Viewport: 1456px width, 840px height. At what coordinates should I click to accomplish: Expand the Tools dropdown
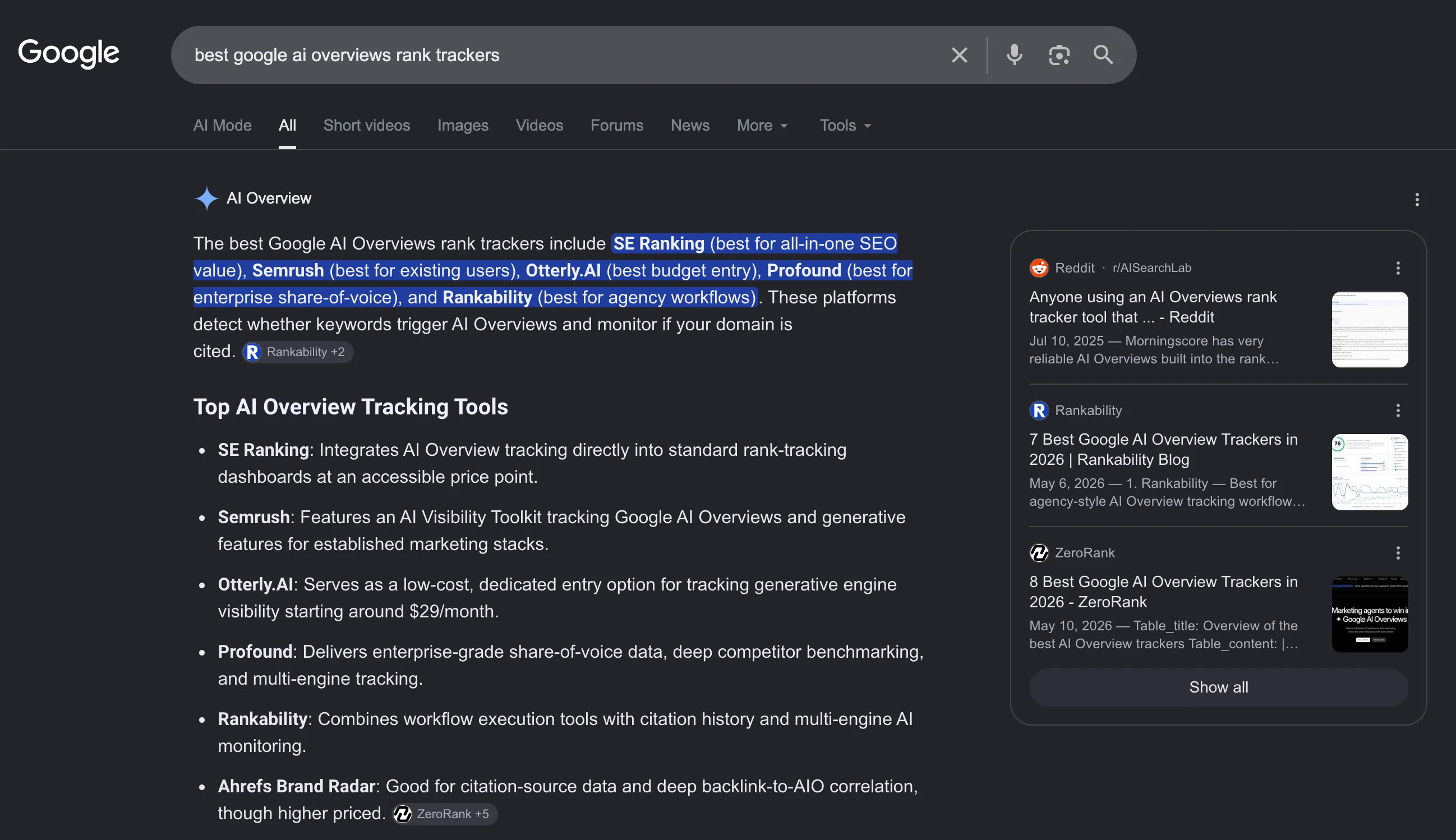[845, 125]
